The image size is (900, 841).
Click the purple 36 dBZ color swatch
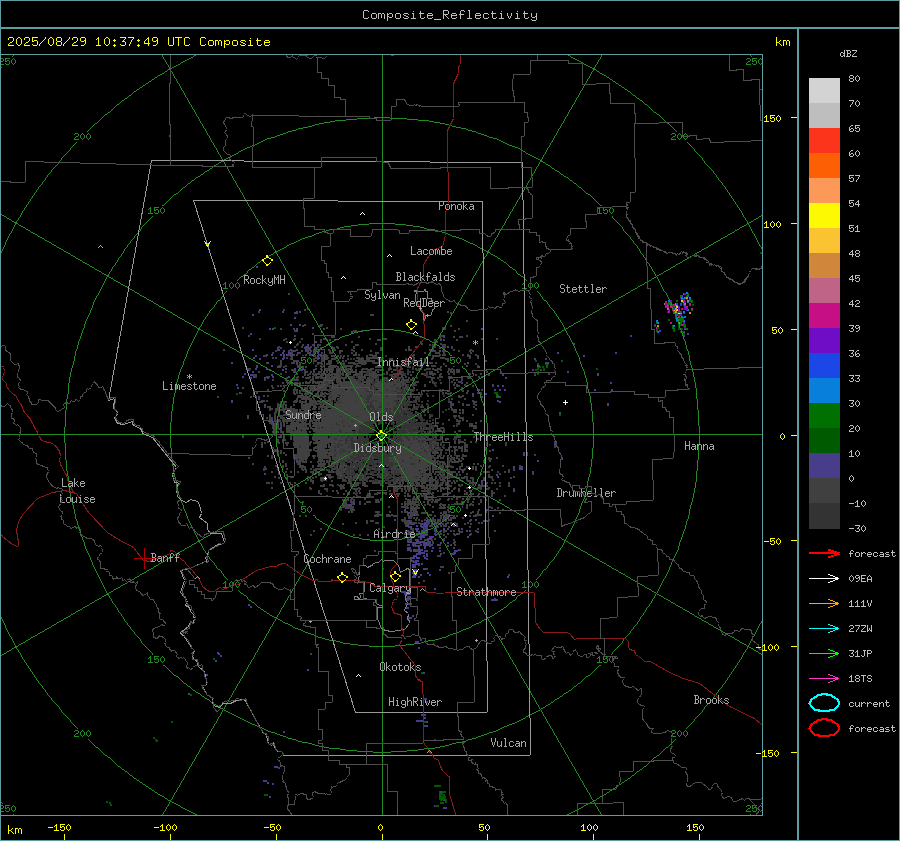pyautogui.click(x=824, y=340)
